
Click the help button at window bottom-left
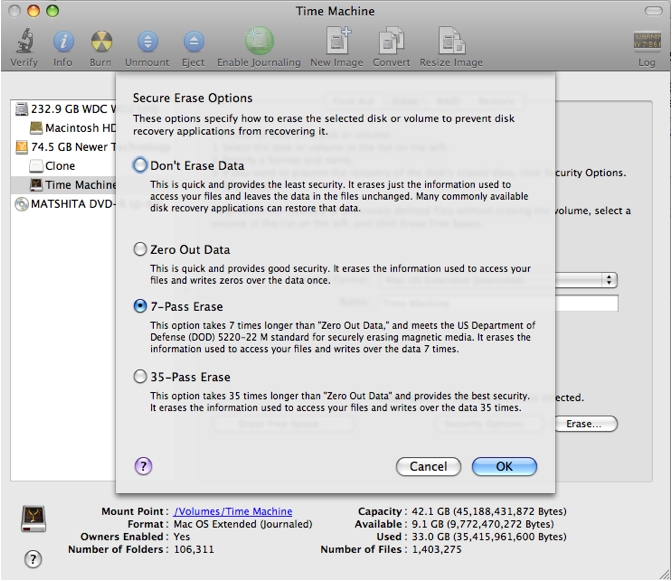(33, 559)
